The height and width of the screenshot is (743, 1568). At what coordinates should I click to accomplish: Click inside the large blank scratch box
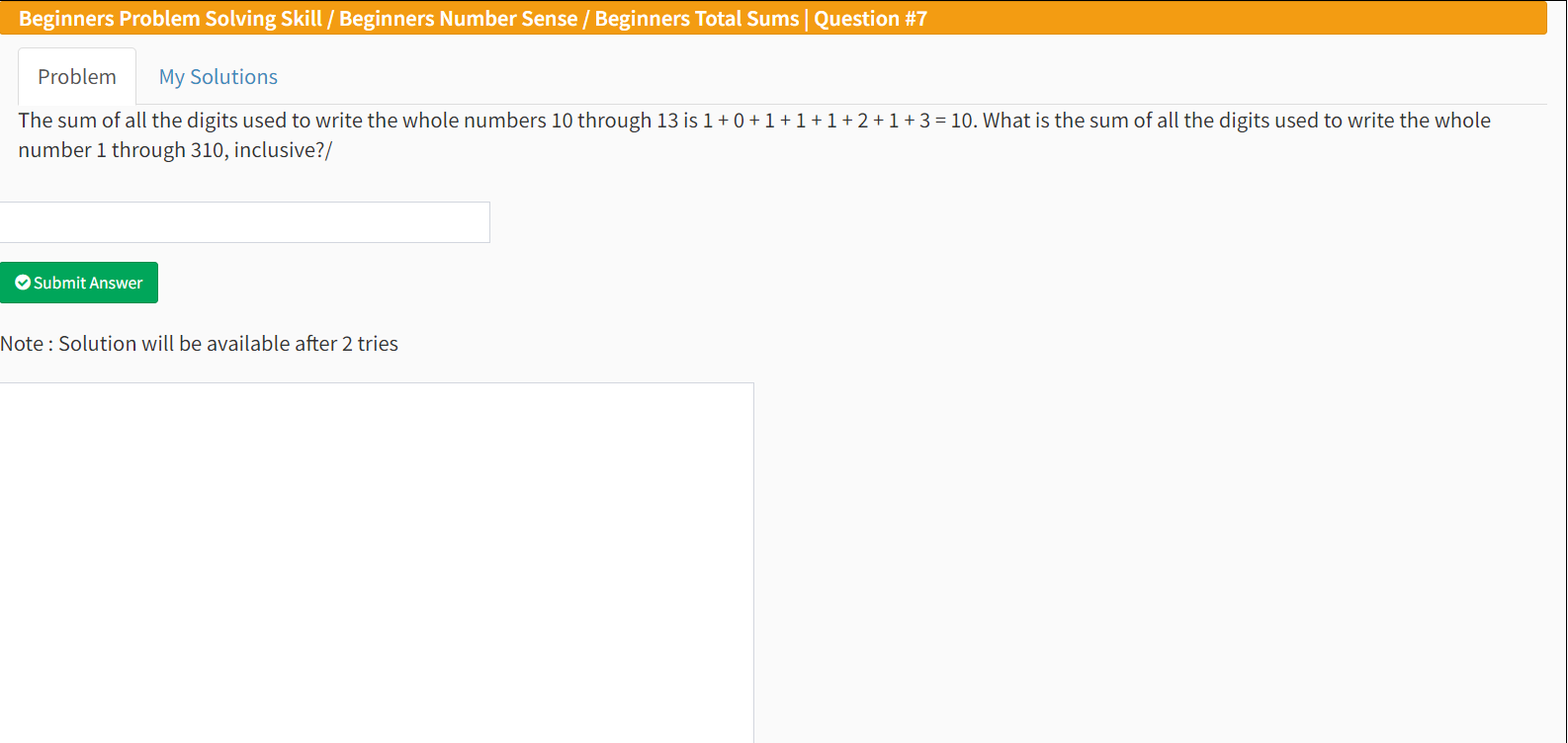pos(376,562)
